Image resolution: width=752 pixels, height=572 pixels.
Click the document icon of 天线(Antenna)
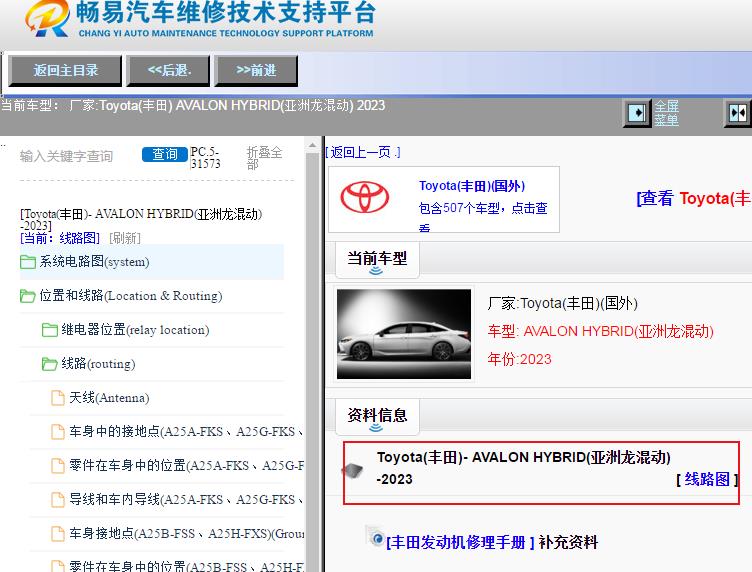[x=58, y=397]
